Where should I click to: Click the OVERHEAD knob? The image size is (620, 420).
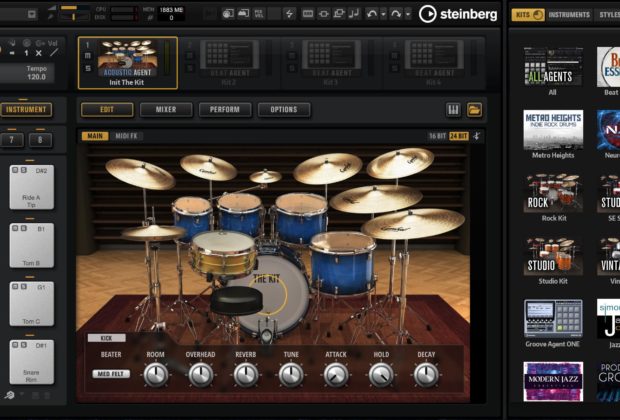point(201,375)
